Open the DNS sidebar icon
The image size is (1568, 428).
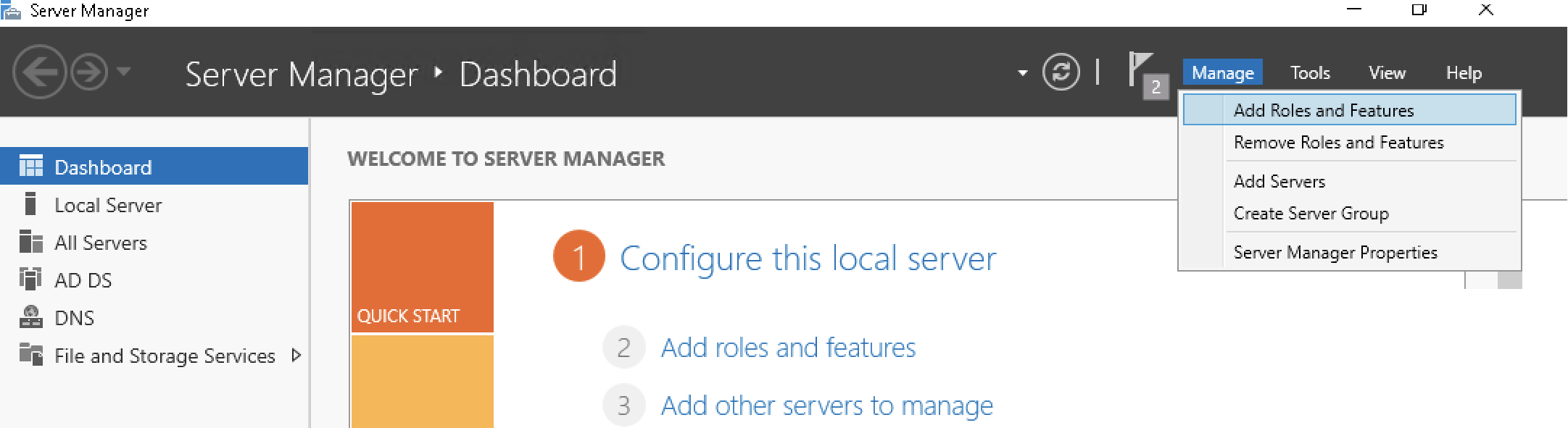[x=30, y=317]
